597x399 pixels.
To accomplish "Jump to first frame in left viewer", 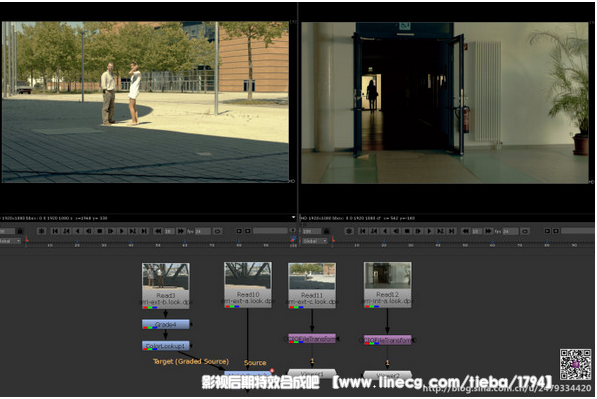I will tap(55, 231).
